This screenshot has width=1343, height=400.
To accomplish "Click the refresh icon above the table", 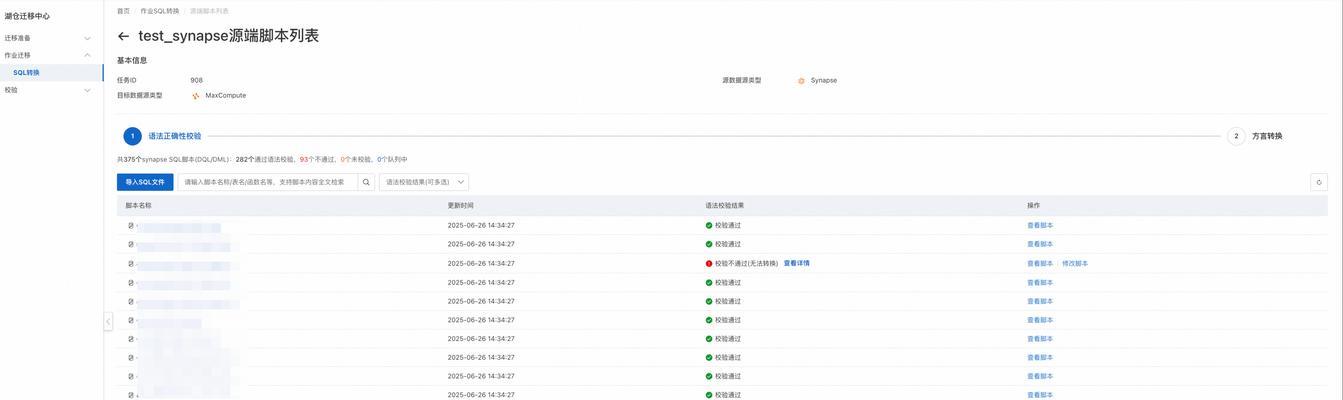I will pos(1319,182).
